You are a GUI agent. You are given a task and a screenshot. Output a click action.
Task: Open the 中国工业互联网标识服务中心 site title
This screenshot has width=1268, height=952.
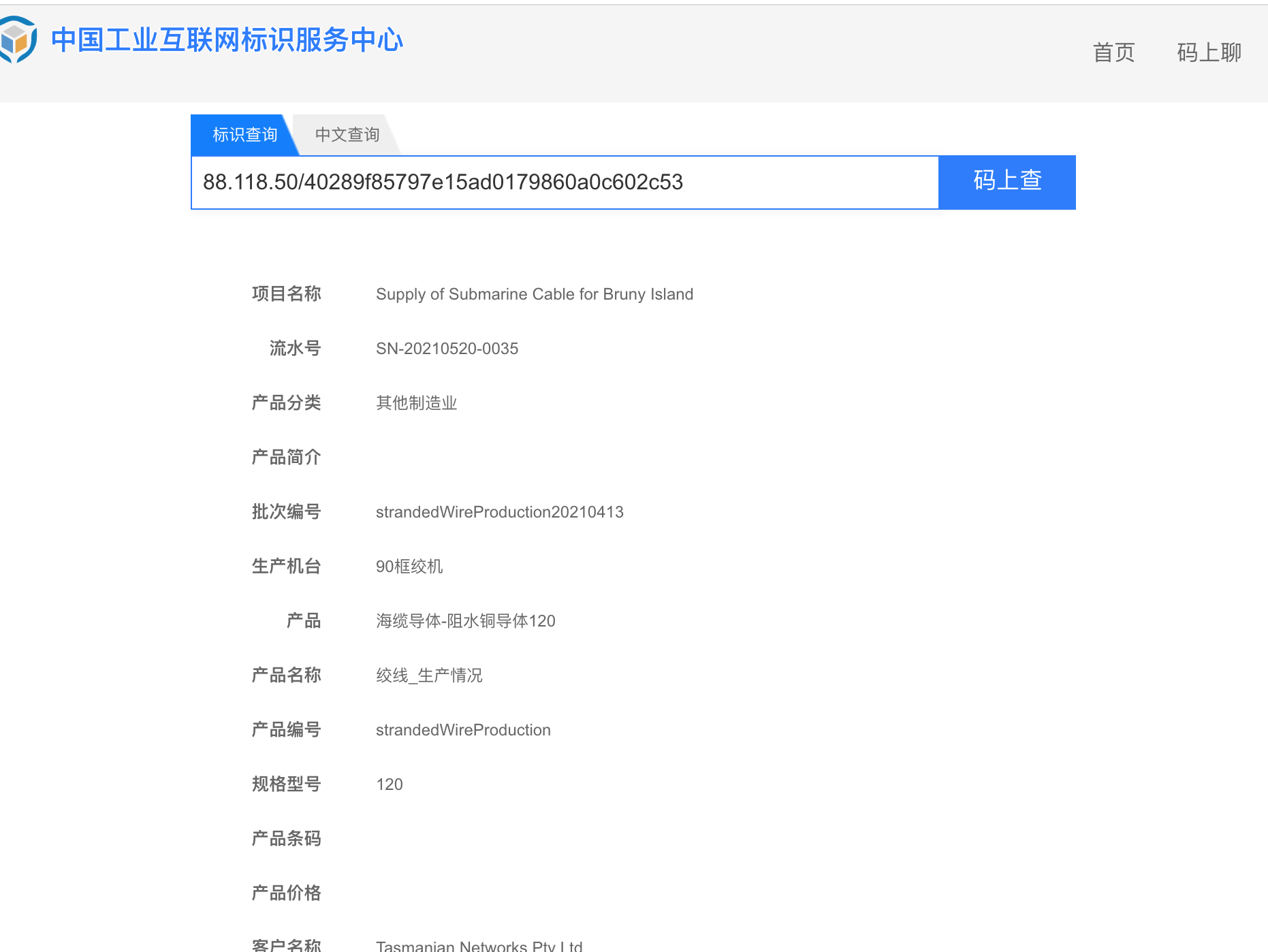pyautogui.click(x=227, y=40)
